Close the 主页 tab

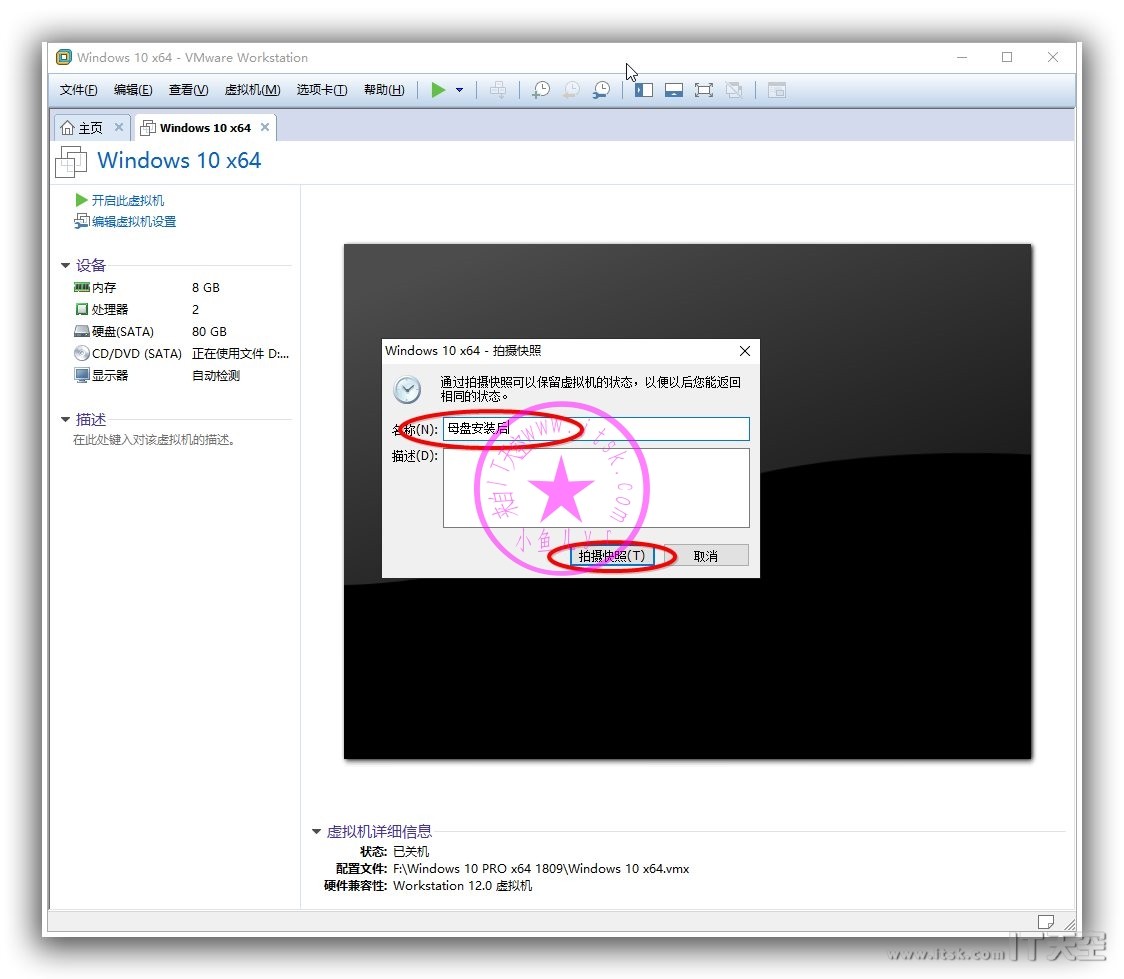click(x=119, y=127)
